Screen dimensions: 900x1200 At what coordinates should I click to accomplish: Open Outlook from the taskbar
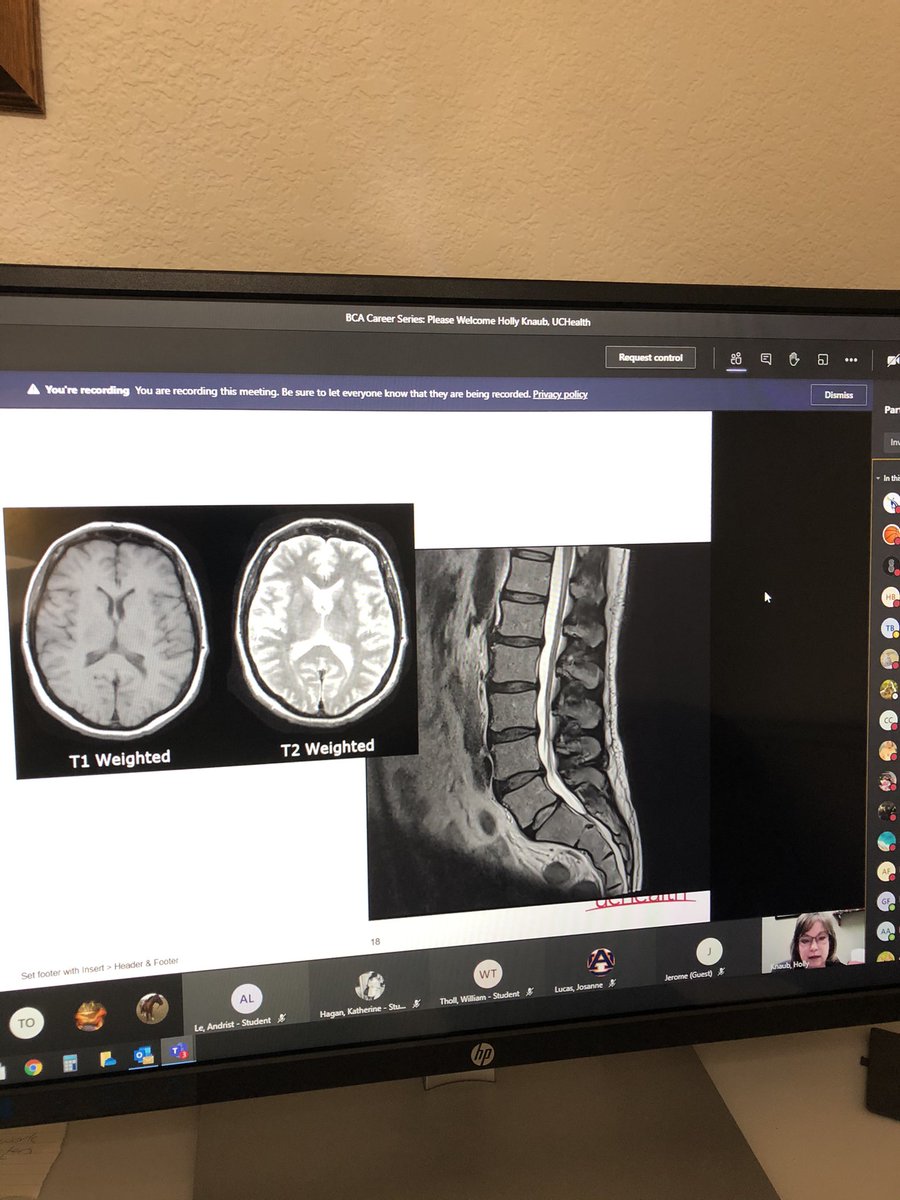click(144, 1055)
